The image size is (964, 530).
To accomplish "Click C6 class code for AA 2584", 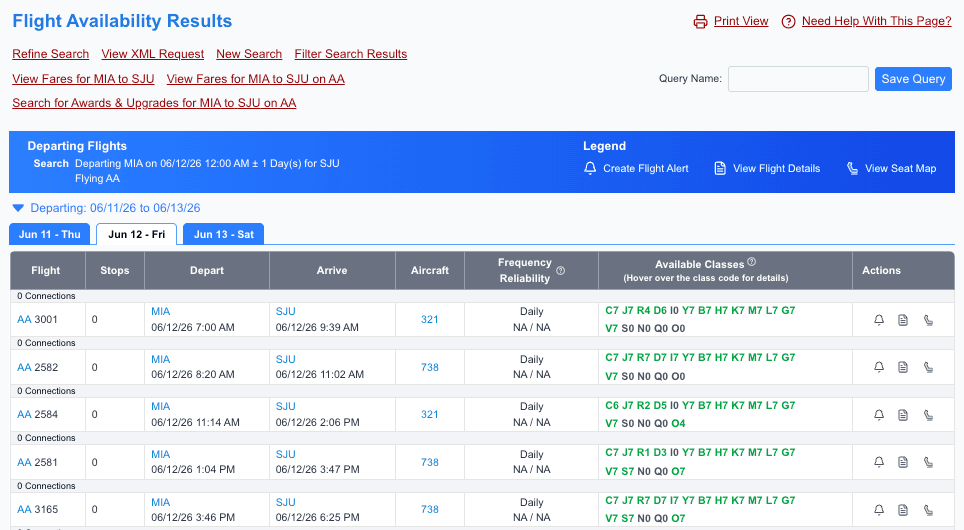I will (x=612, y=405).
